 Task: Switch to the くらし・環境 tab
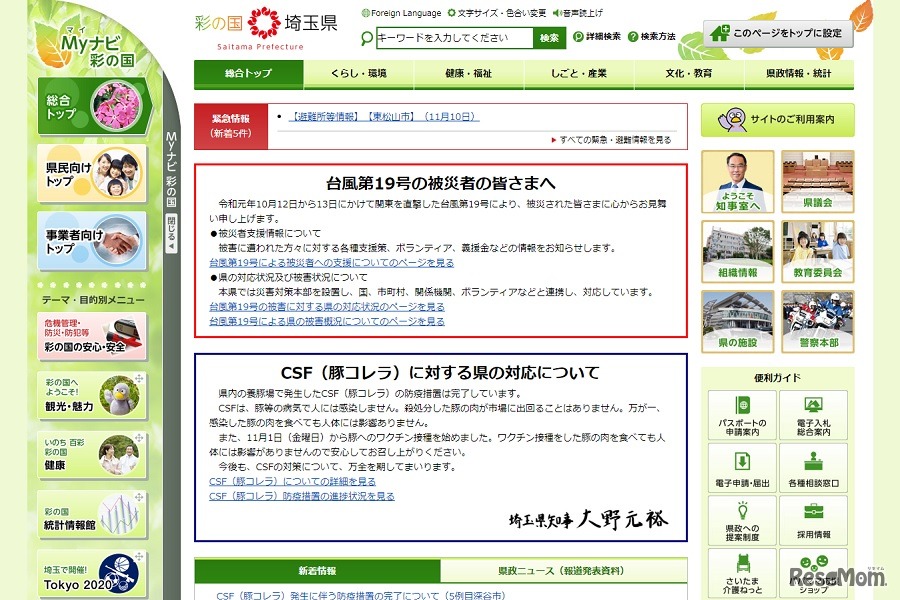[358, 73]
